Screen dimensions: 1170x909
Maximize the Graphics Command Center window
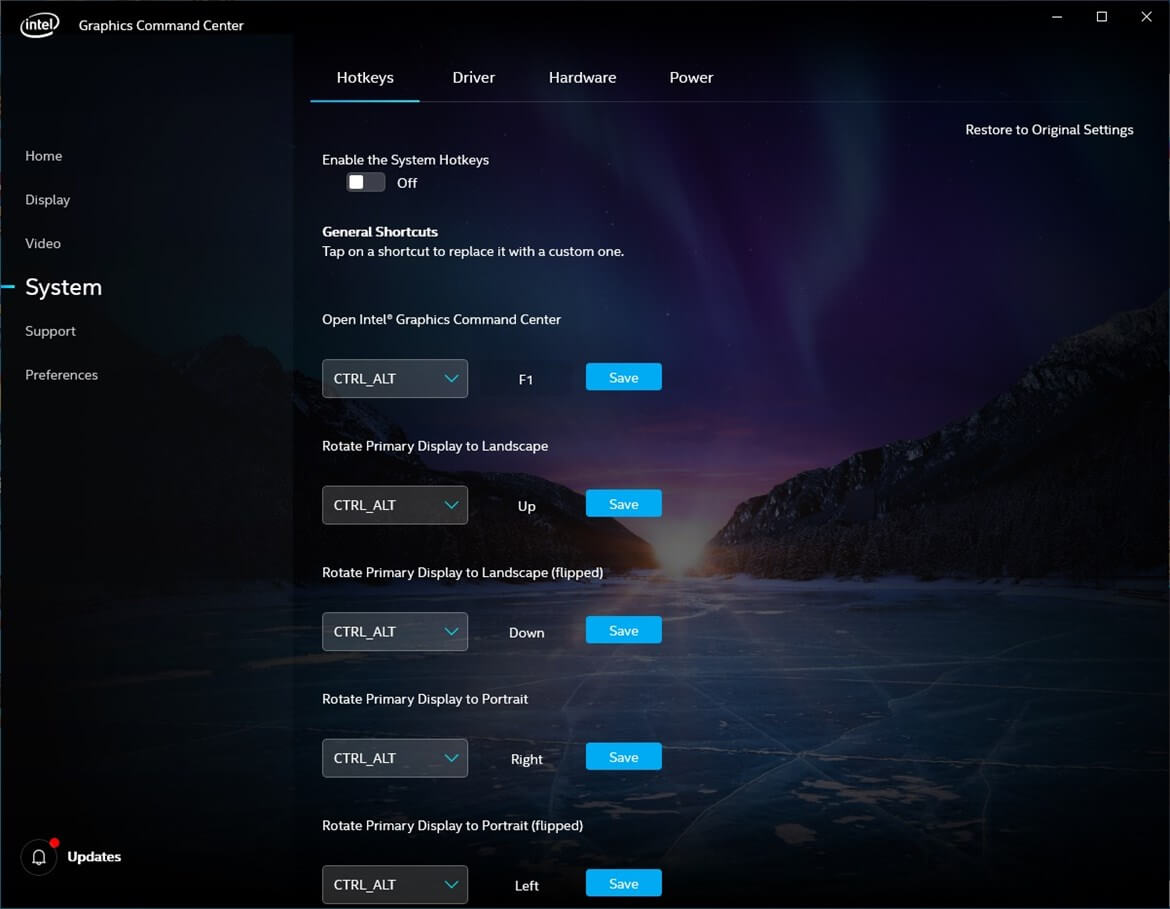[x=1101, y=16]
